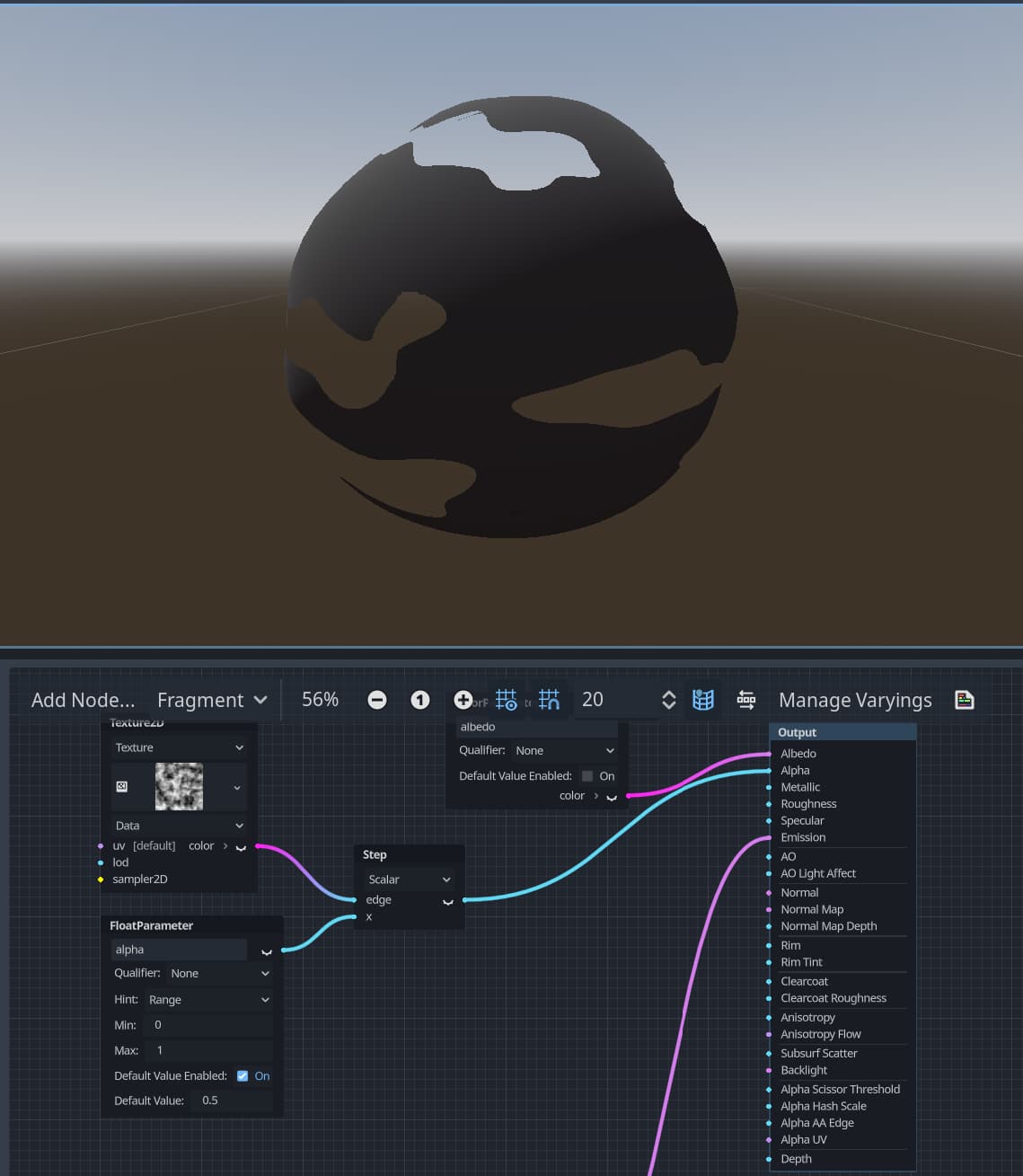Change the Step node type via Scalar dropdown
1023x1176 pixels.
point(407,879)
